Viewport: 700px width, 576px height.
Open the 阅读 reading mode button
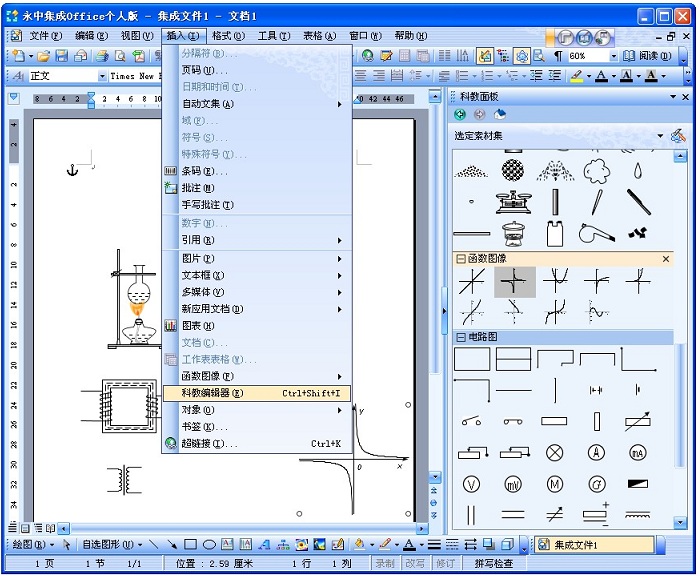(x=647, y=56)
